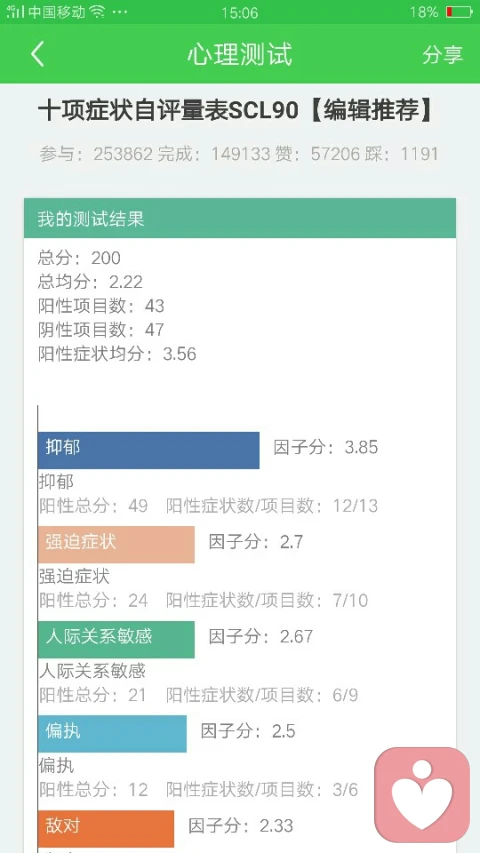Image resolution: width=480 pixels, height=853 pixels.
Task: Tap the Wi-Fi signal icon
Action: click(x=97, y=12)
